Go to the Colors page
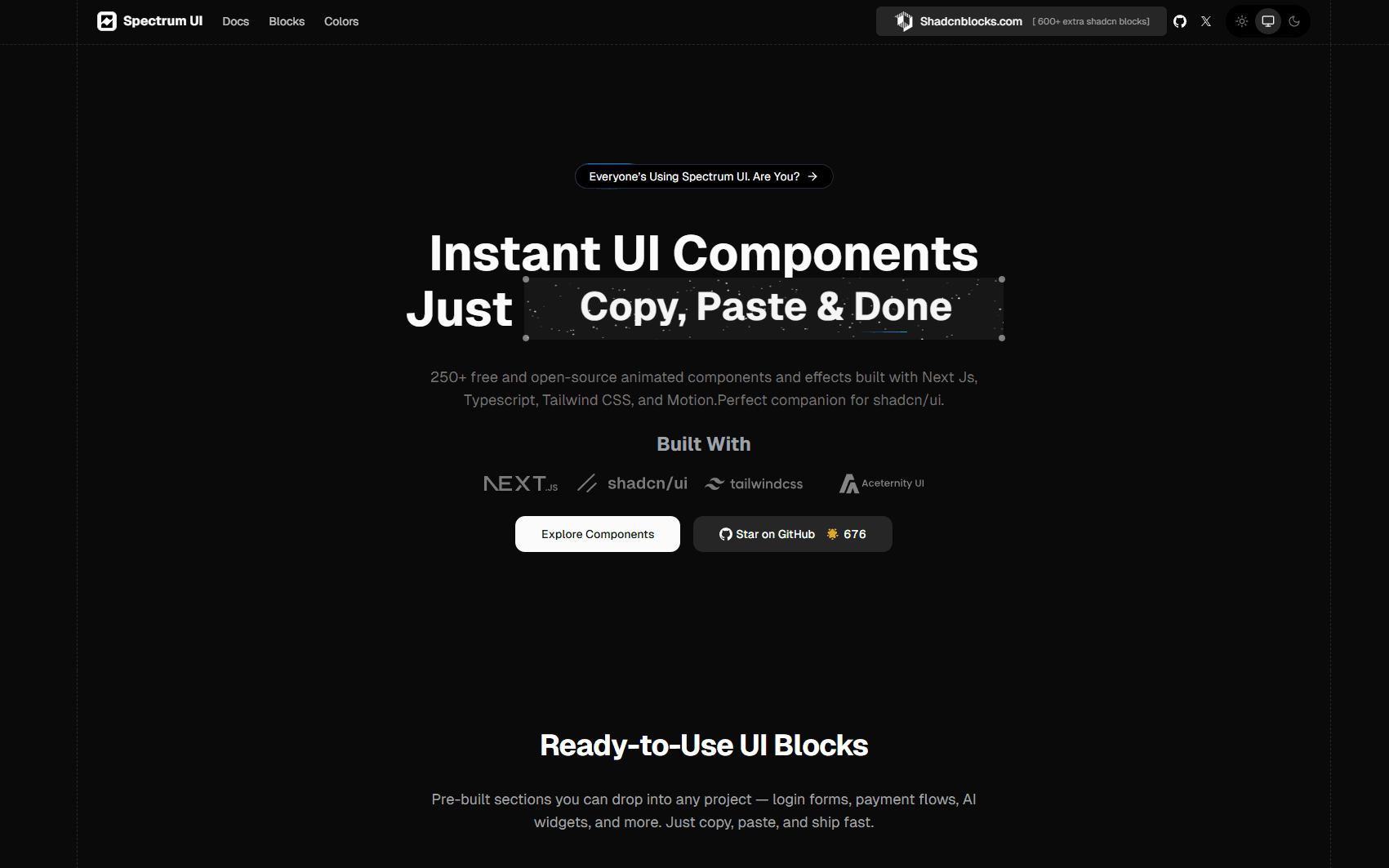Screen dimensions: 1389x868 pyautogui.click(x=341, y=21)
